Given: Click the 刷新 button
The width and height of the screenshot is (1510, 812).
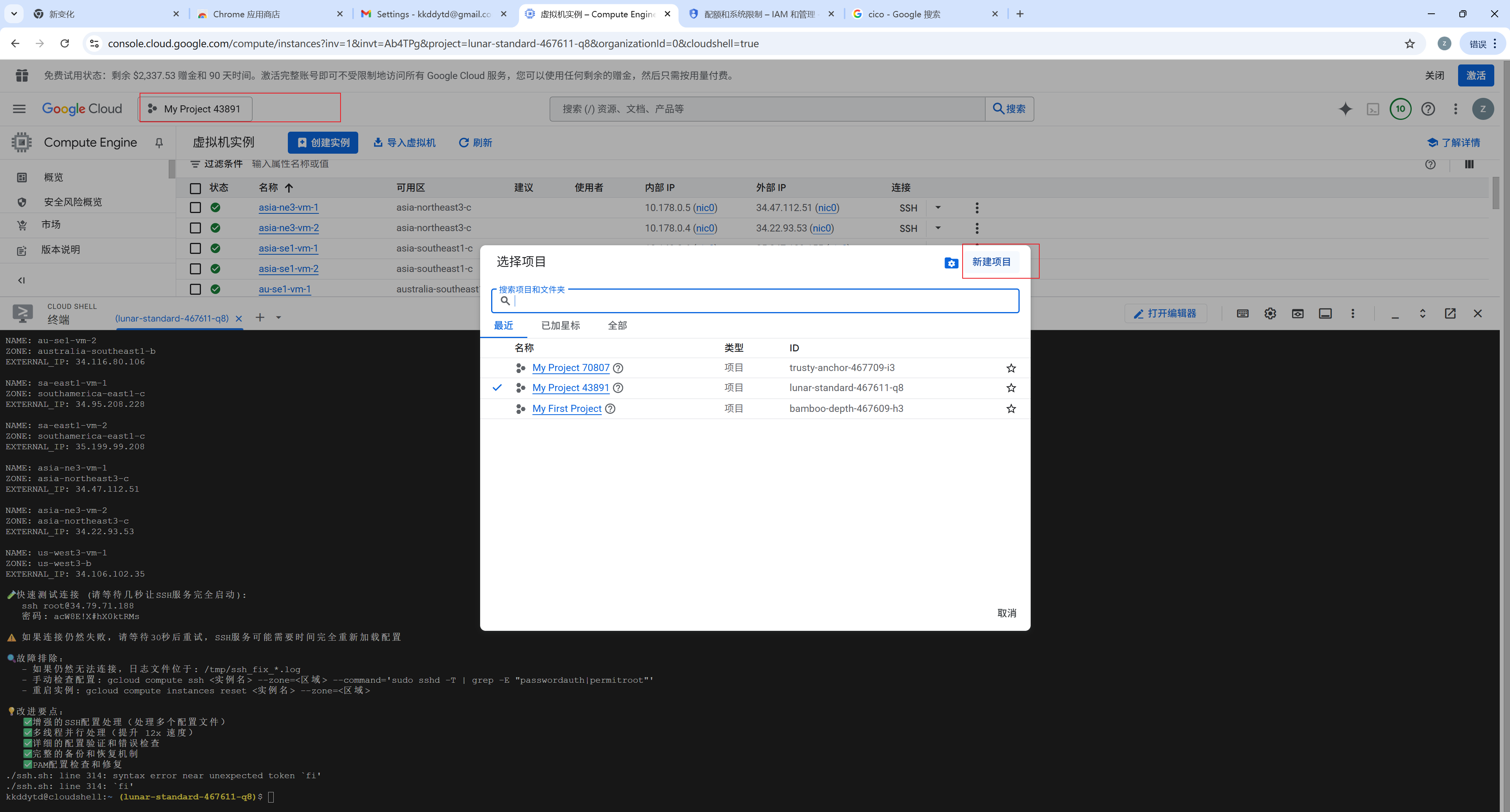Looking at the screenshot, I should tap(475, 143).
